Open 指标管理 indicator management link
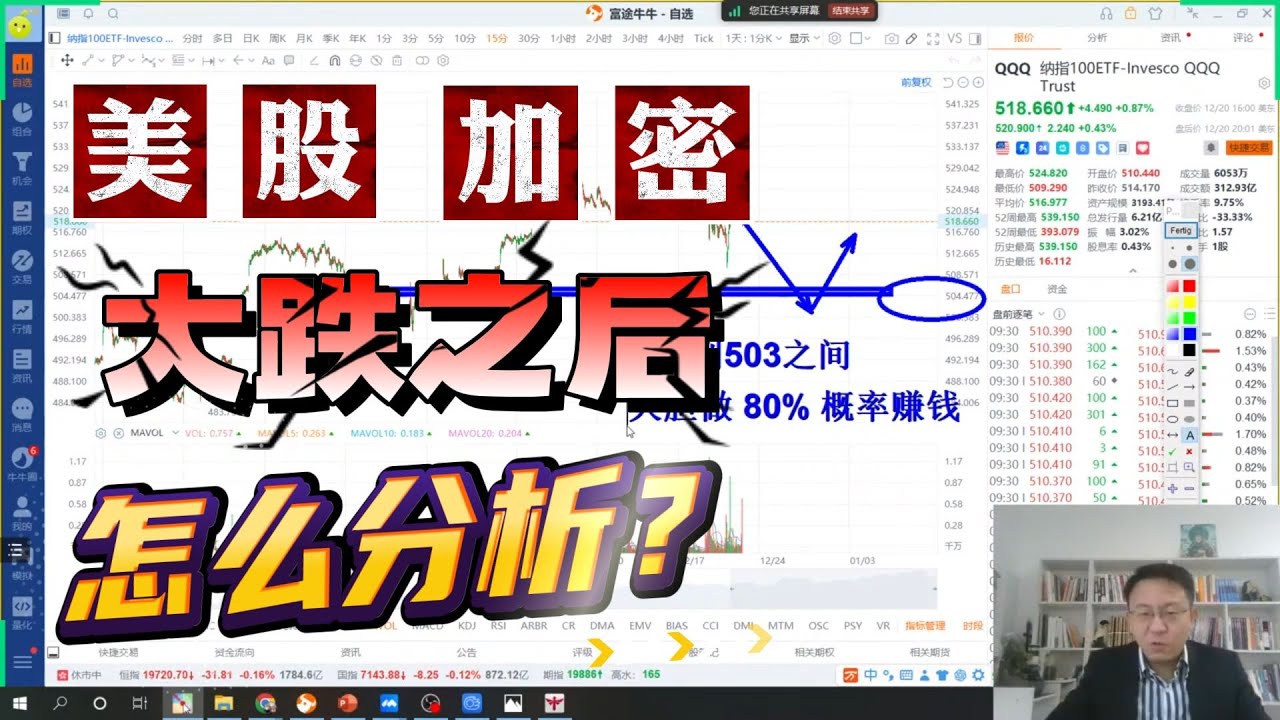Screen dimensions: 1280x720 coord(925,626)
